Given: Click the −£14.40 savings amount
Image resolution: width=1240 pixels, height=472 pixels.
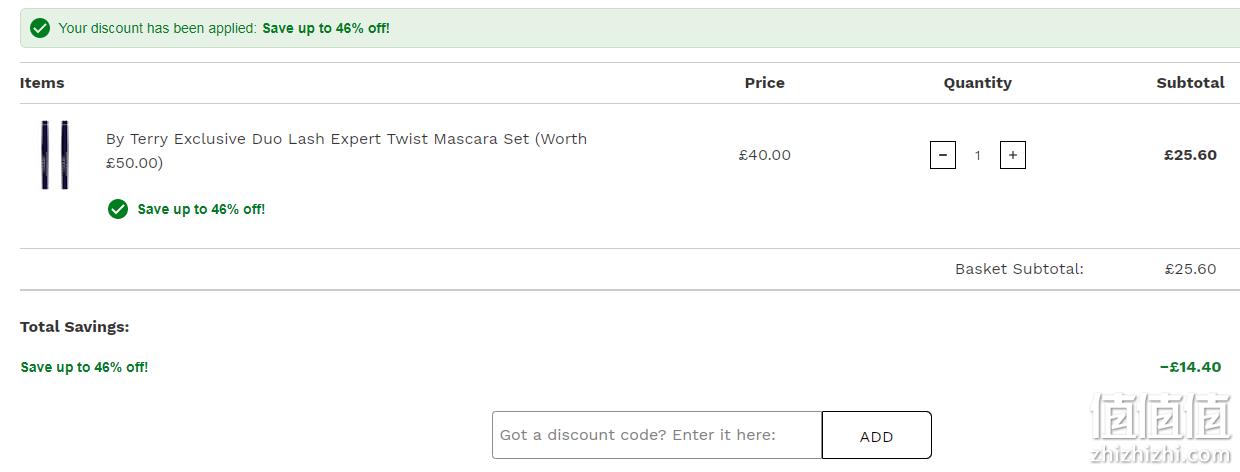Looking at the screenshot, I should point(1190,367).
